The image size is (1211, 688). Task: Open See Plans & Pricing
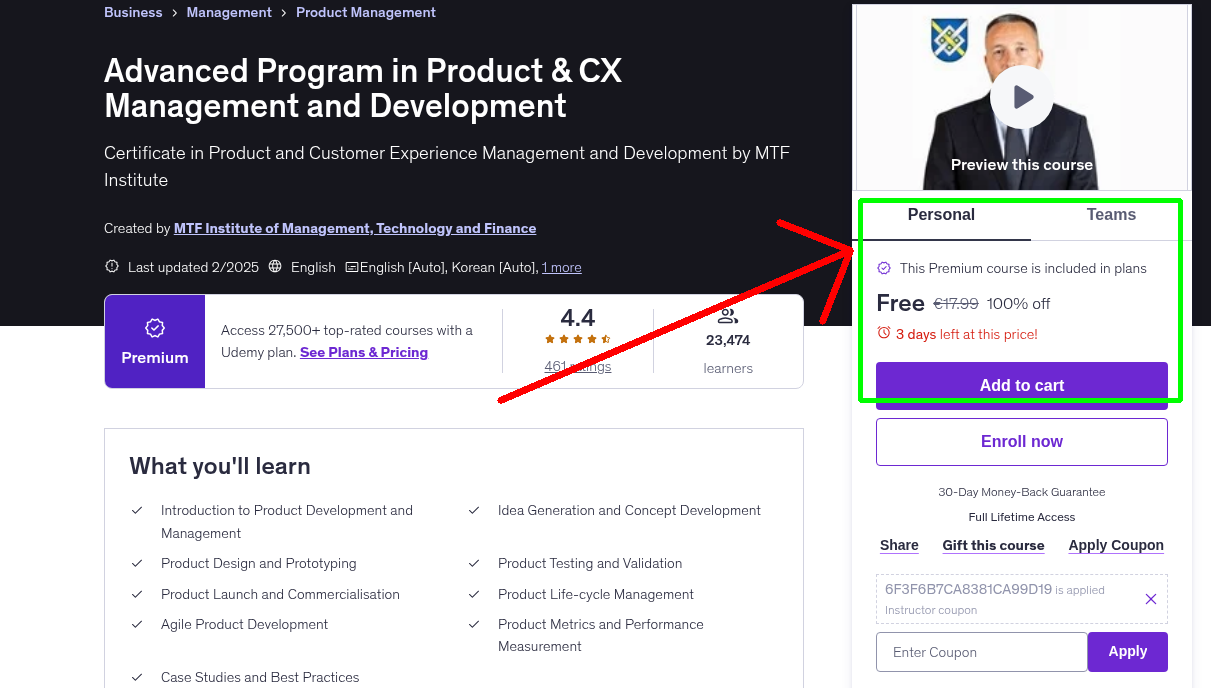click(x=363, y=352)
